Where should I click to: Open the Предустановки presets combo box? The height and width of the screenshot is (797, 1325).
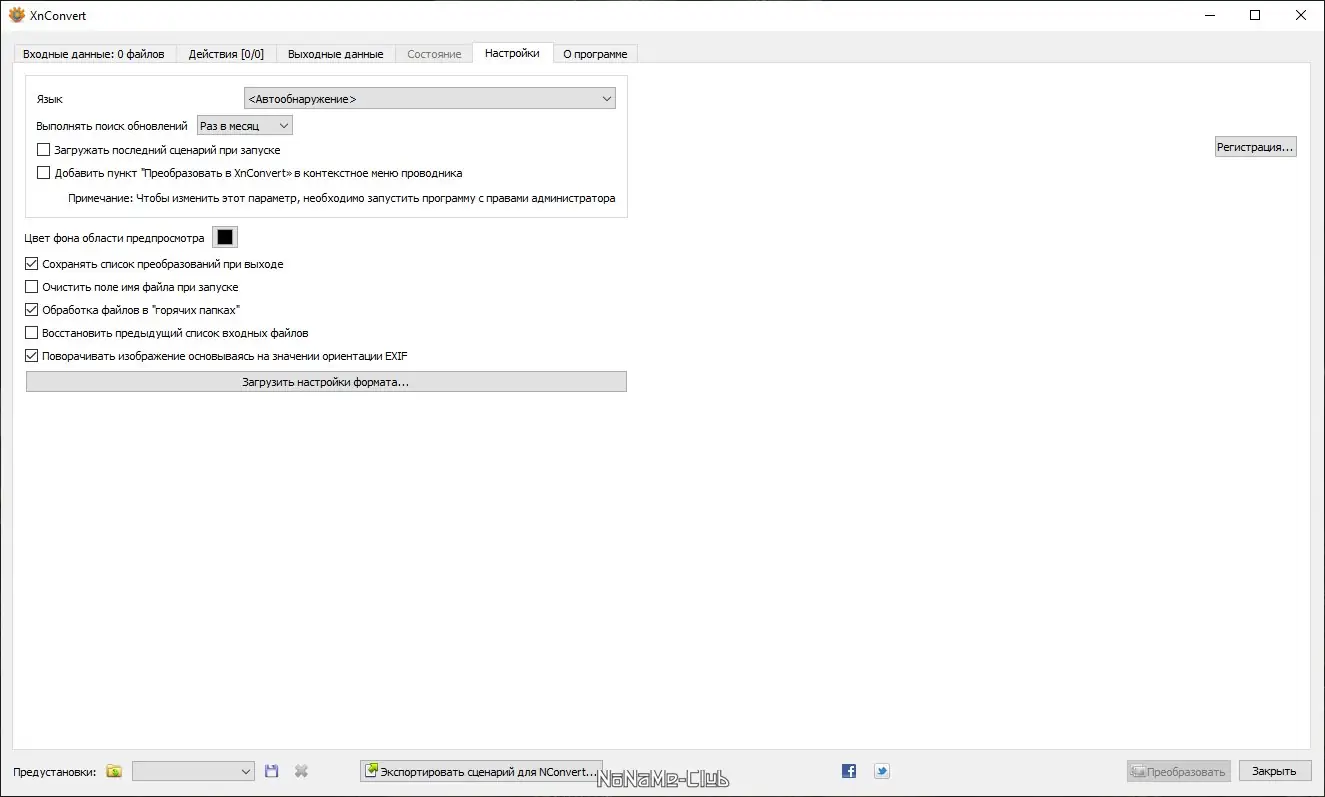[194, 771]
